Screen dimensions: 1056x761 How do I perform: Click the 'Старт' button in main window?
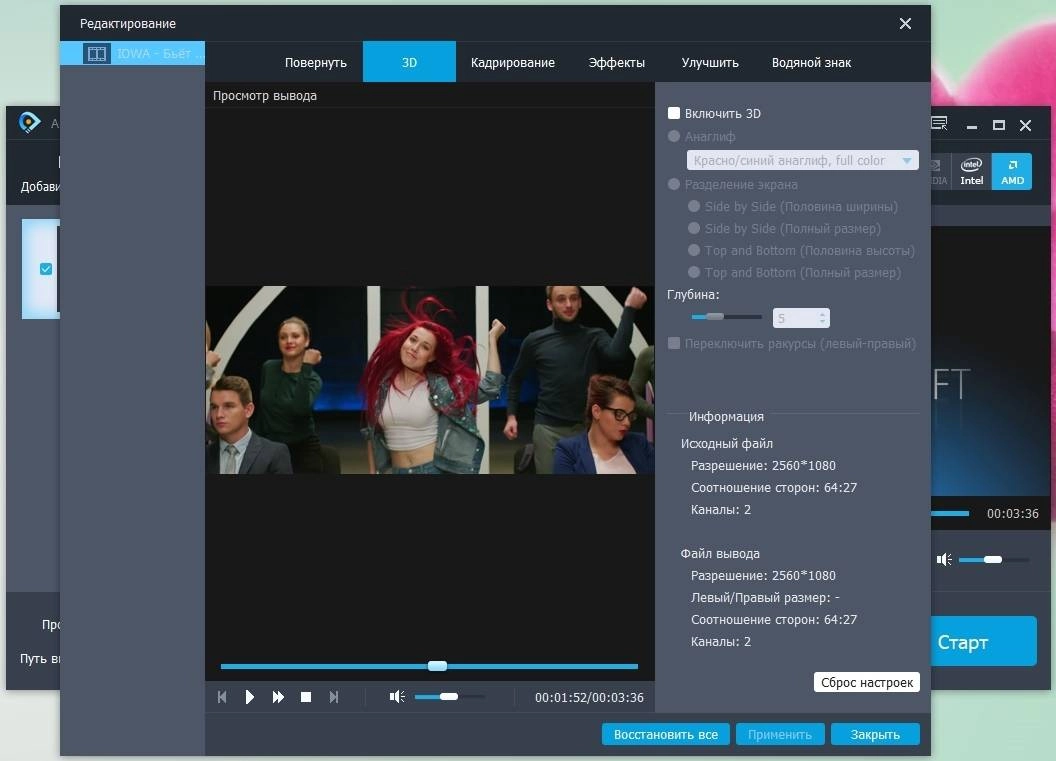983,642
